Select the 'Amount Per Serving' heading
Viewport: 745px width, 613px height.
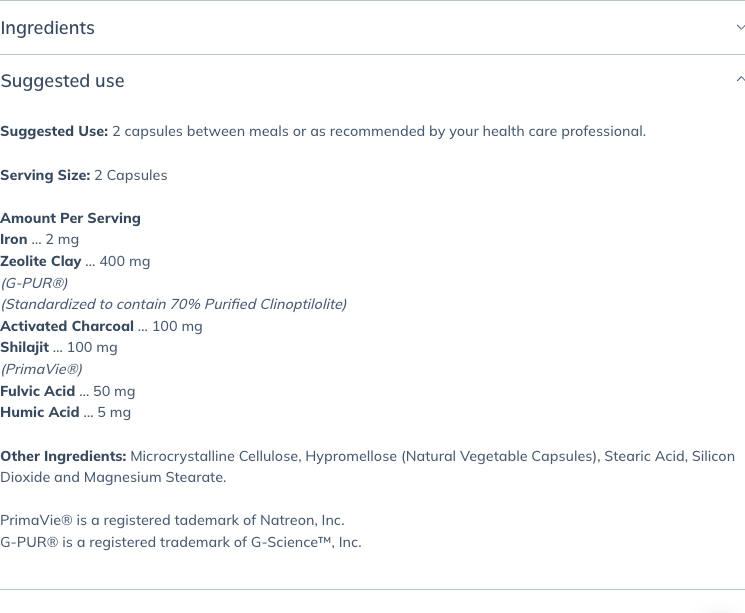click(x=70, y=218)
